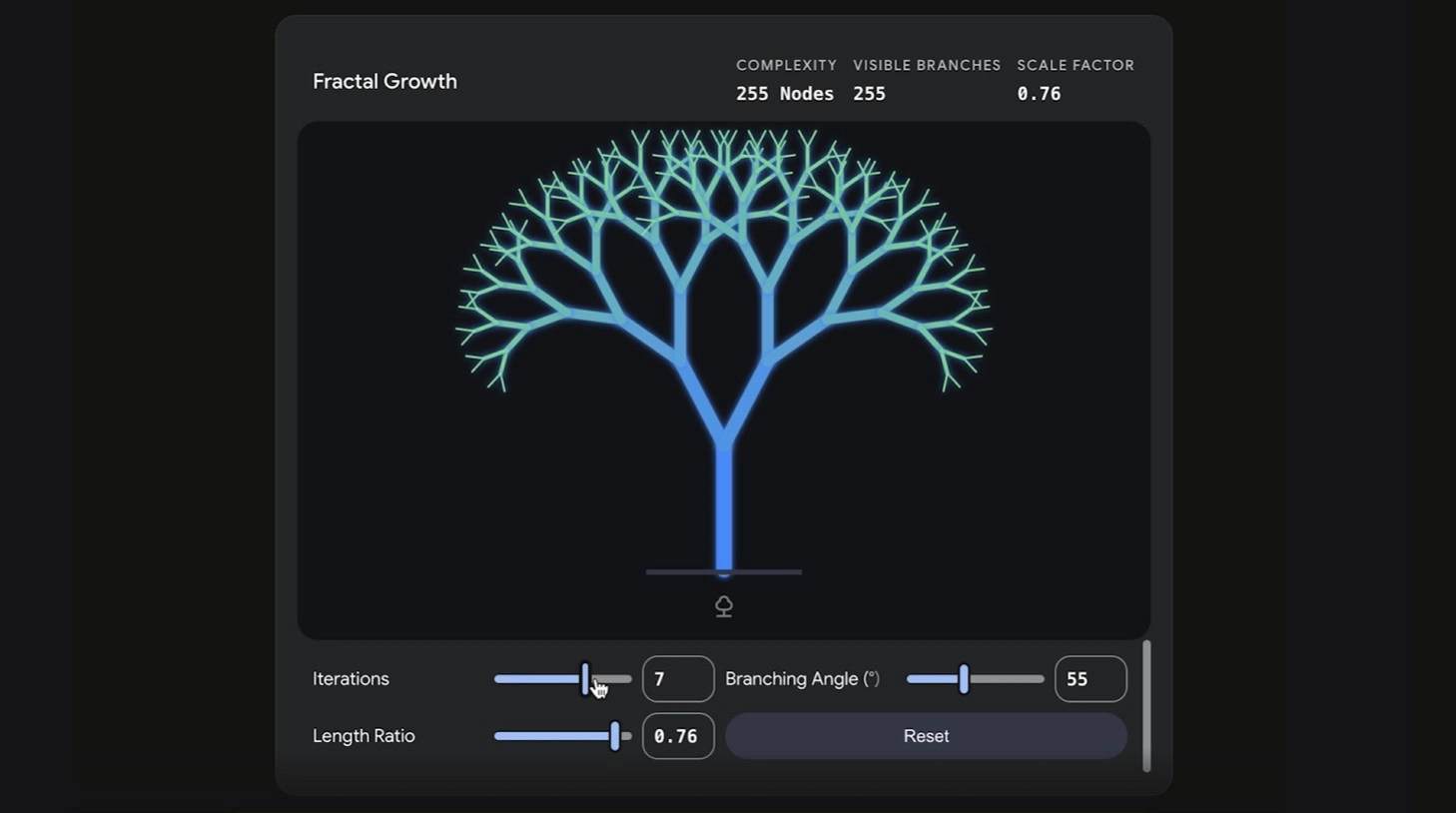The image size is (1456, 813).
Task: Click the Branching Angle slider handle
Action: 964,679
